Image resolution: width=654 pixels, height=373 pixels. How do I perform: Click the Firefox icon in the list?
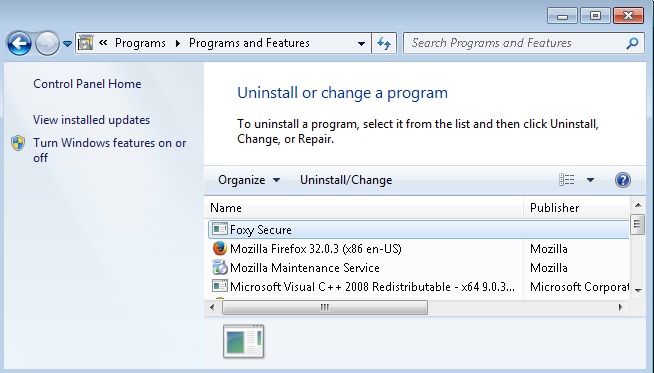[220, 248]
